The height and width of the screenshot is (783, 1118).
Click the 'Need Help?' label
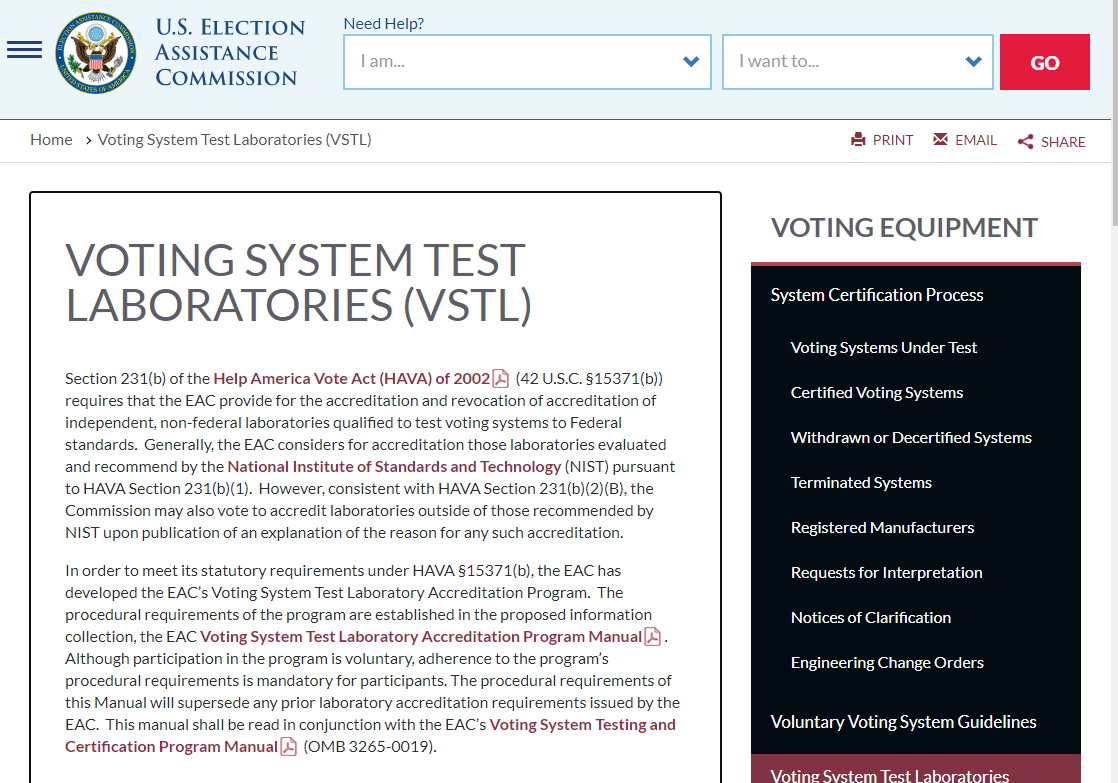tap(384, 24)
